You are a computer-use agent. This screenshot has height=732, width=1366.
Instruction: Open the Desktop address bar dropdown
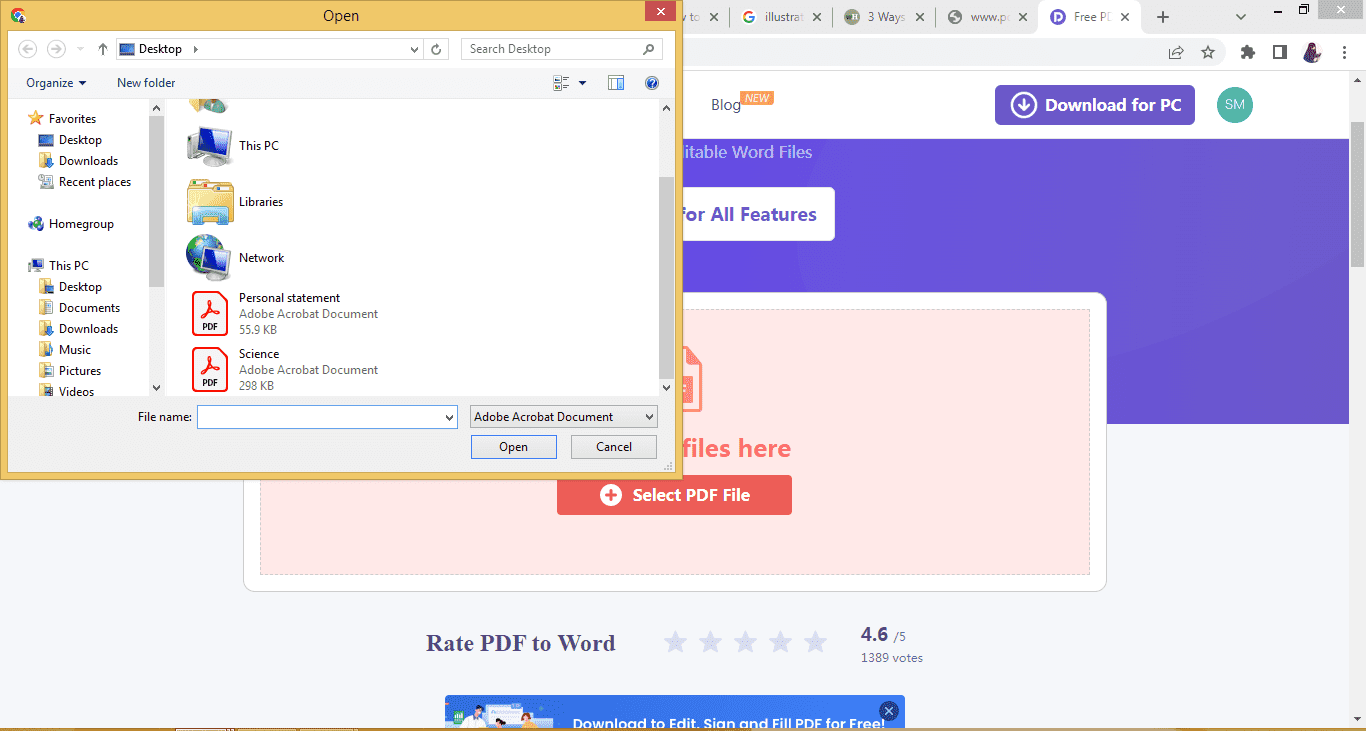(414, 48)
